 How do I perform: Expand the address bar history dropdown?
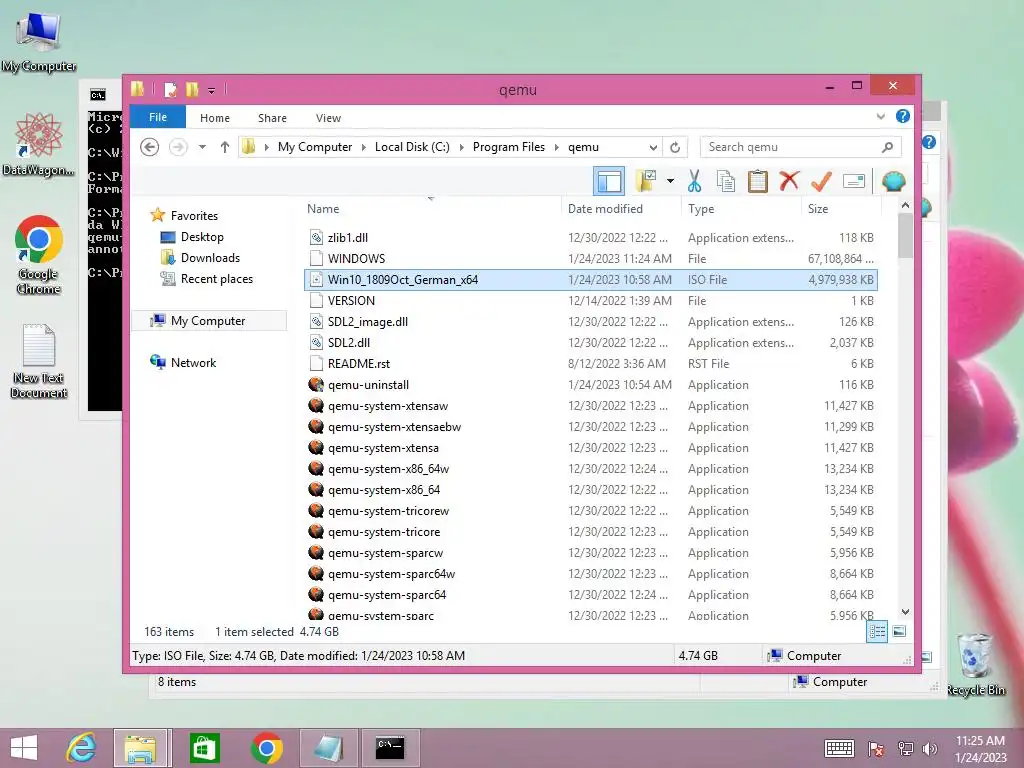point(652,148)
